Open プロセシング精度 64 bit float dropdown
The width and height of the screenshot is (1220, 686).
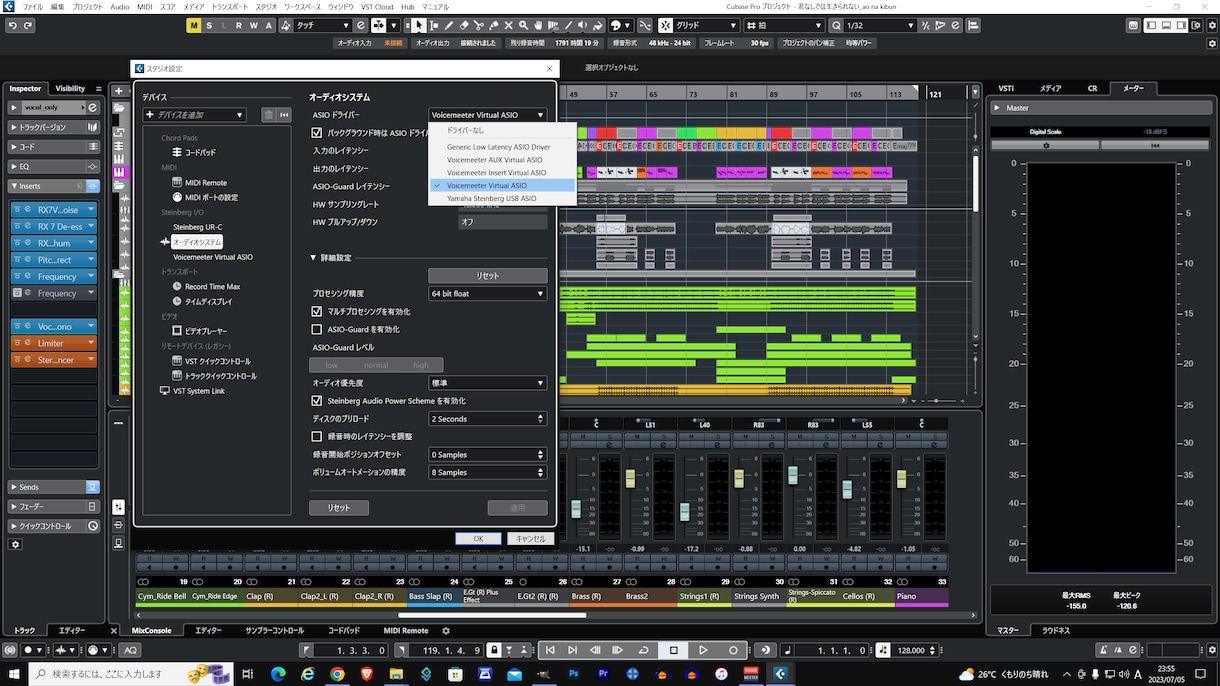(x=488, y=294)
